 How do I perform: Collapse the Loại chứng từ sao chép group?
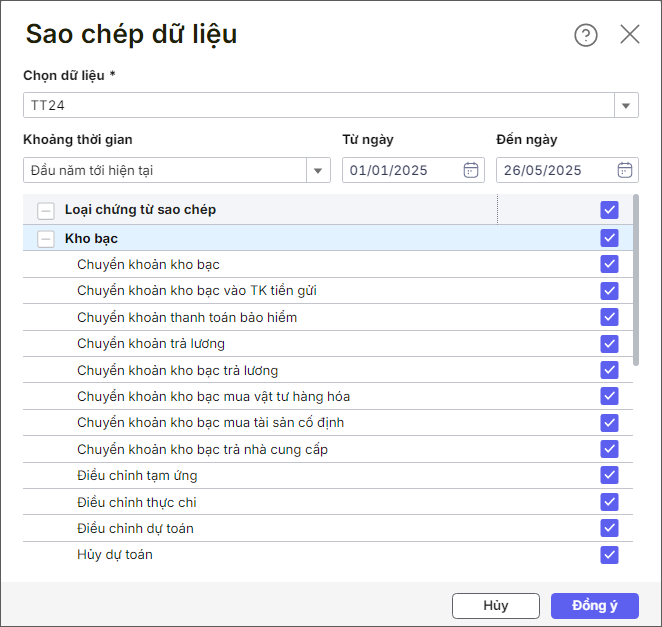click(x=45, y=210)
